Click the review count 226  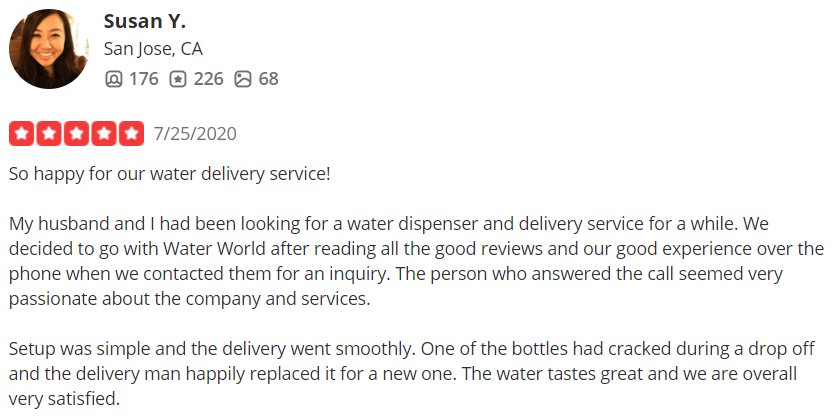208,78
